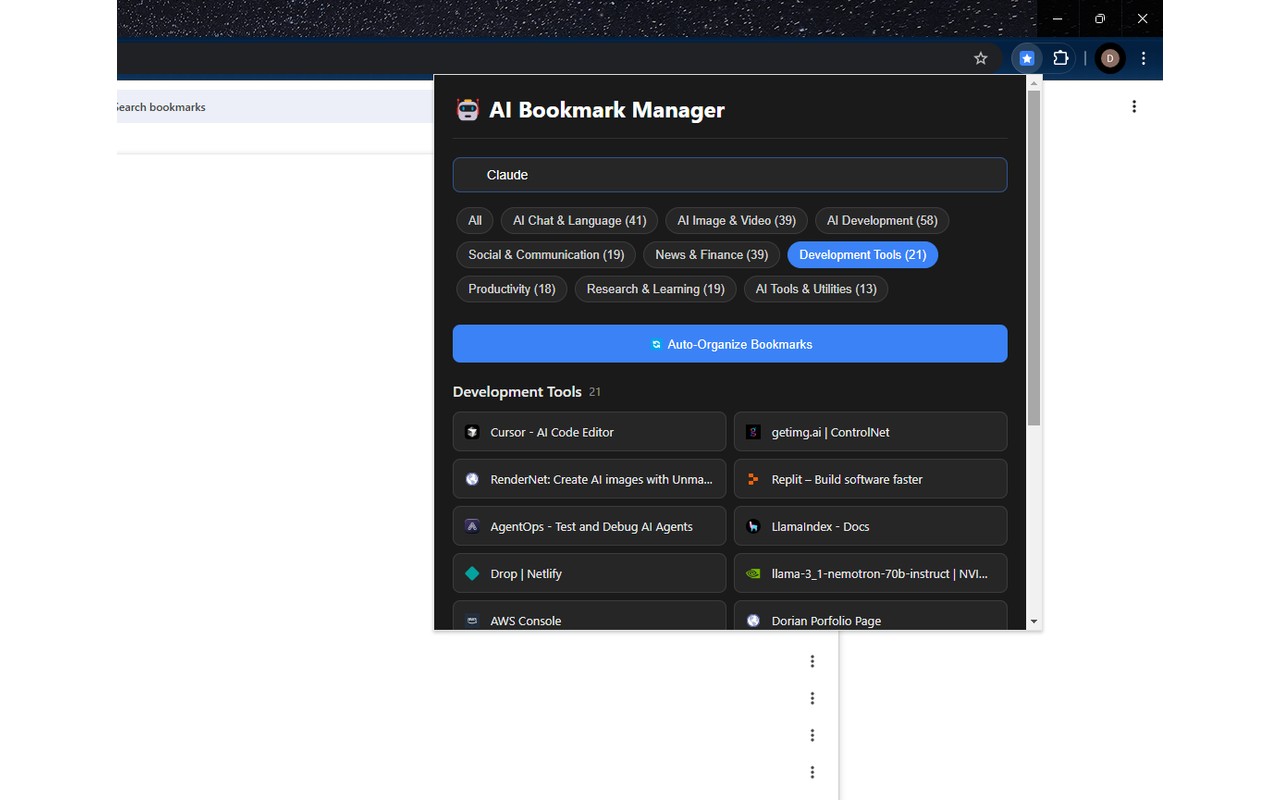Click the popup scrollbar down arrow

pos(1034,622)
